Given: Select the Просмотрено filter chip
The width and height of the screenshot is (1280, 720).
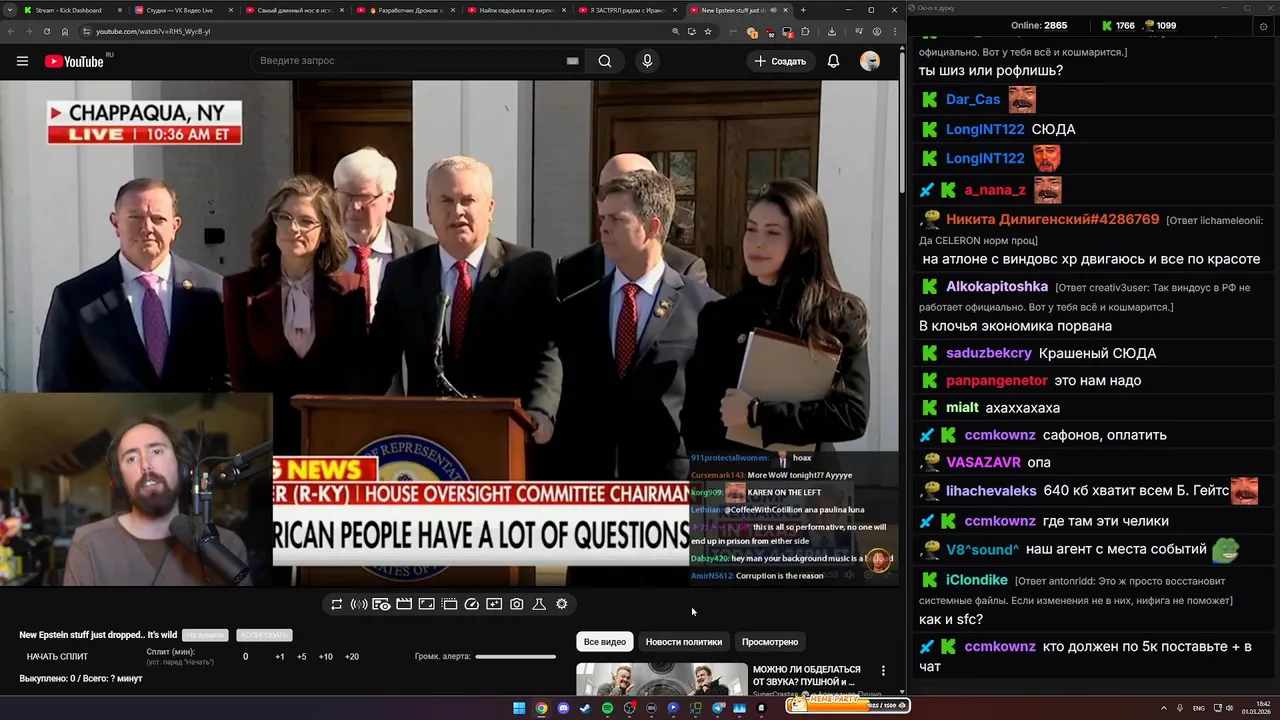Looking at the screenshot, I should (x=770, y=642).
